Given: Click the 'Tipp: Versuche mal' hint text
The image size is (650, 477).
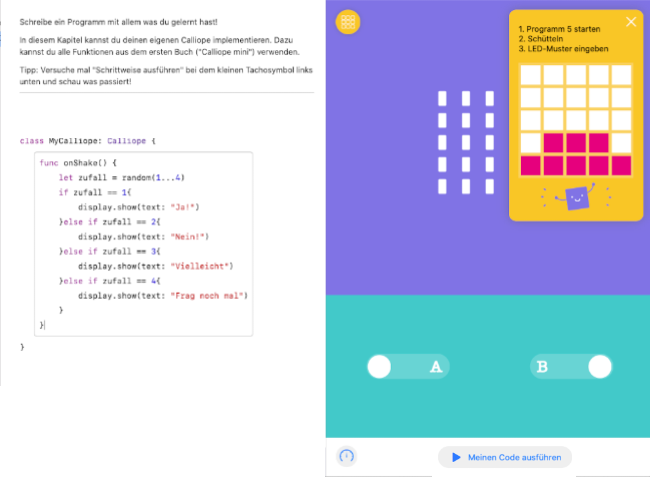Looking at the screenshot, I should (x=166, y=76).
